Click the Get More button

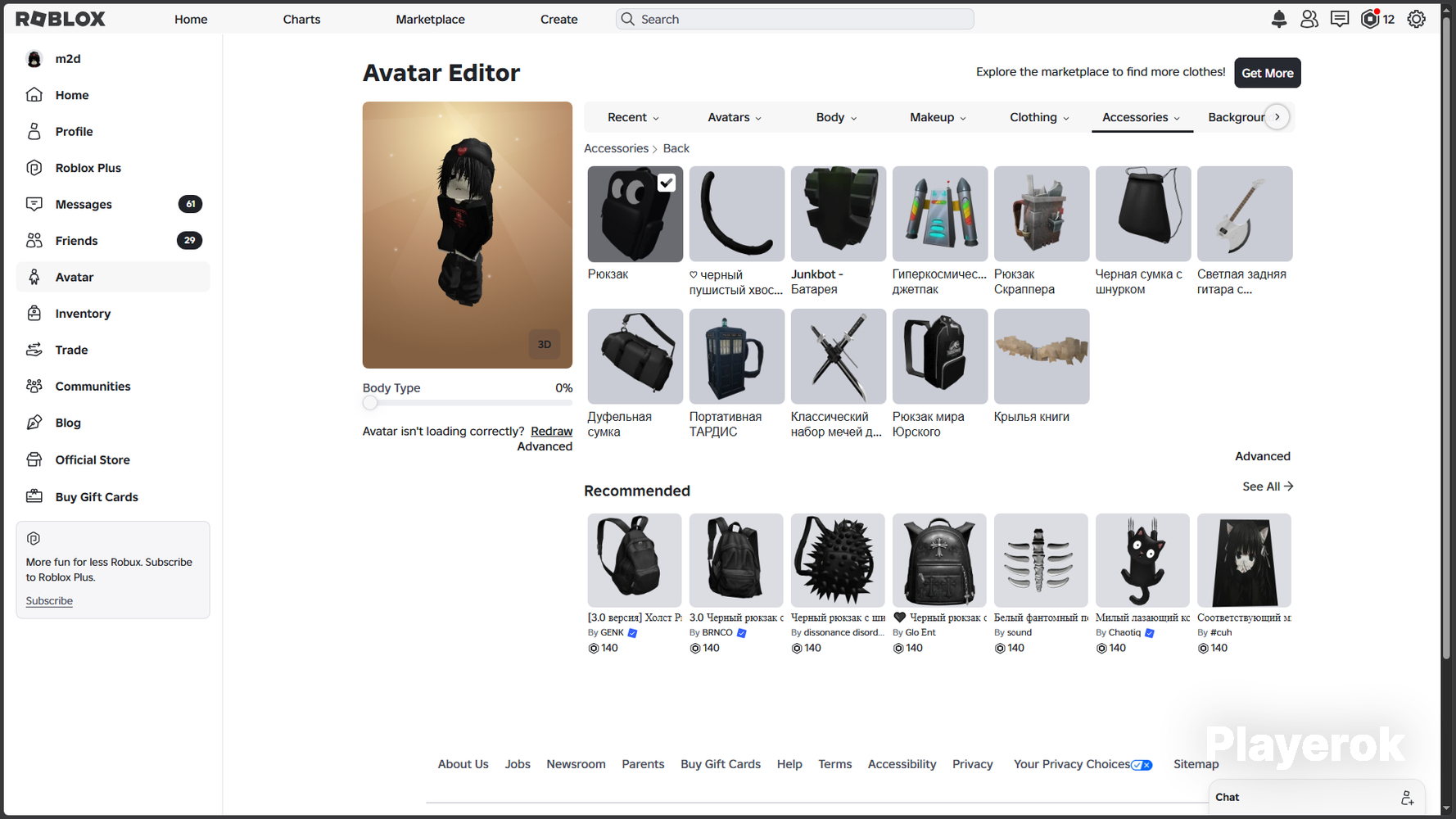1267,73
